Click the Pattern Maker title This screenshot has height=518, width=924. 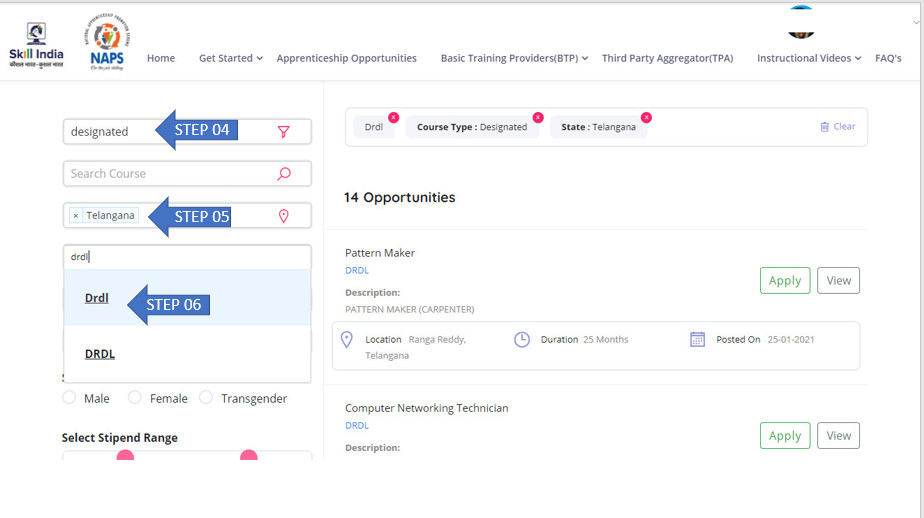coord(380,253)
